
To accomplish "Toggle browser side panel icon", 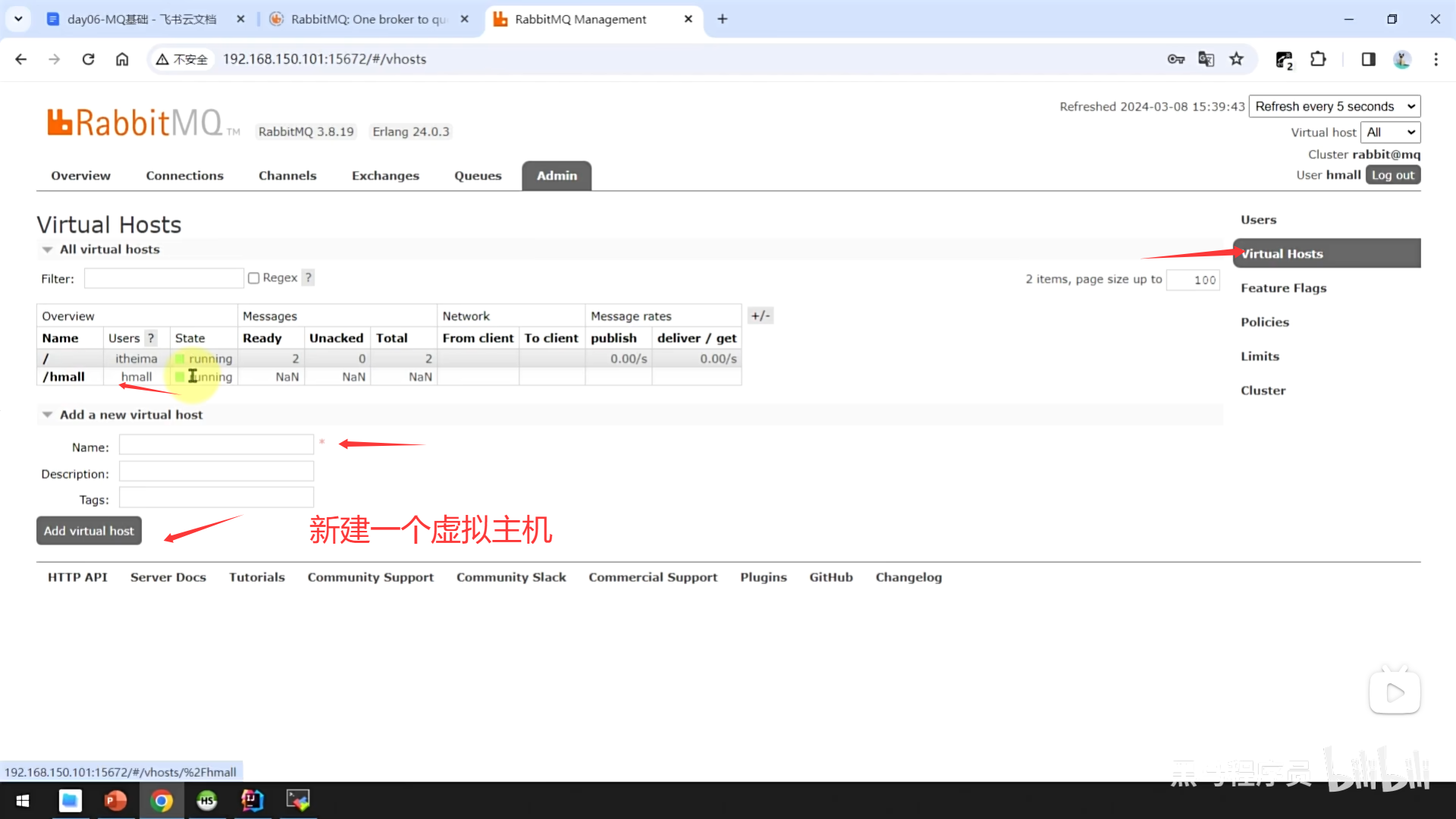I will click(1368, 59).
